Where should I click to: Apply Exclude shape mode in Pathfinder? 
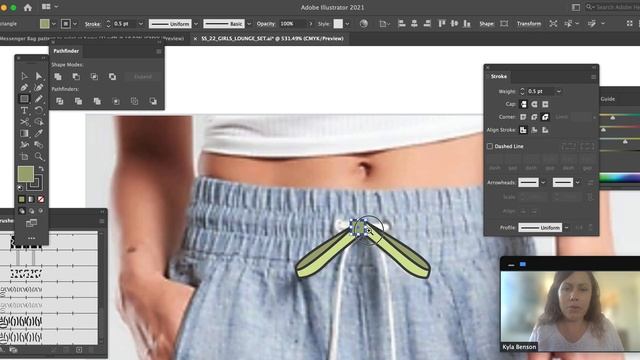click(x=112, y=77)
